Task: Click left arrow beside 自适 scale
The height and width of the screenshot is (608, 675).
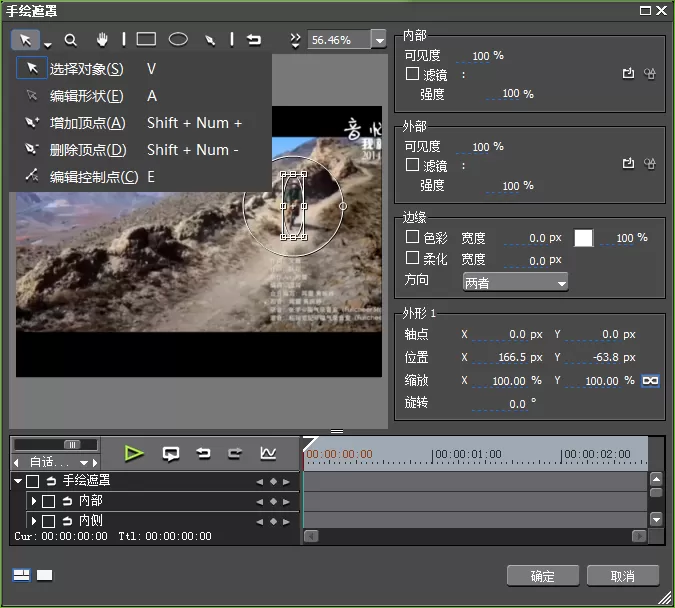Action: coord(16,463)
